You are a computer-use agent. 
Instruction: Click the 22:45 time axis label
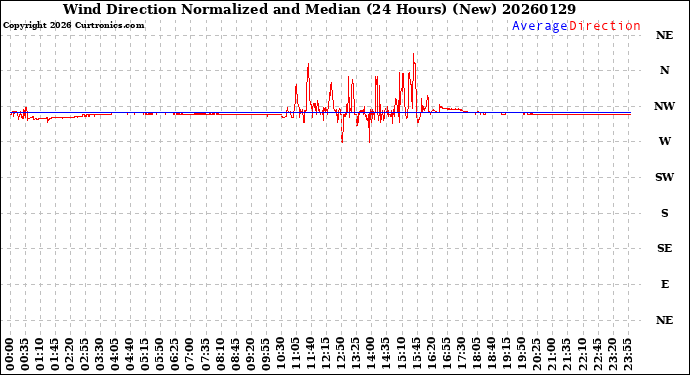click(x=597, y=355)
